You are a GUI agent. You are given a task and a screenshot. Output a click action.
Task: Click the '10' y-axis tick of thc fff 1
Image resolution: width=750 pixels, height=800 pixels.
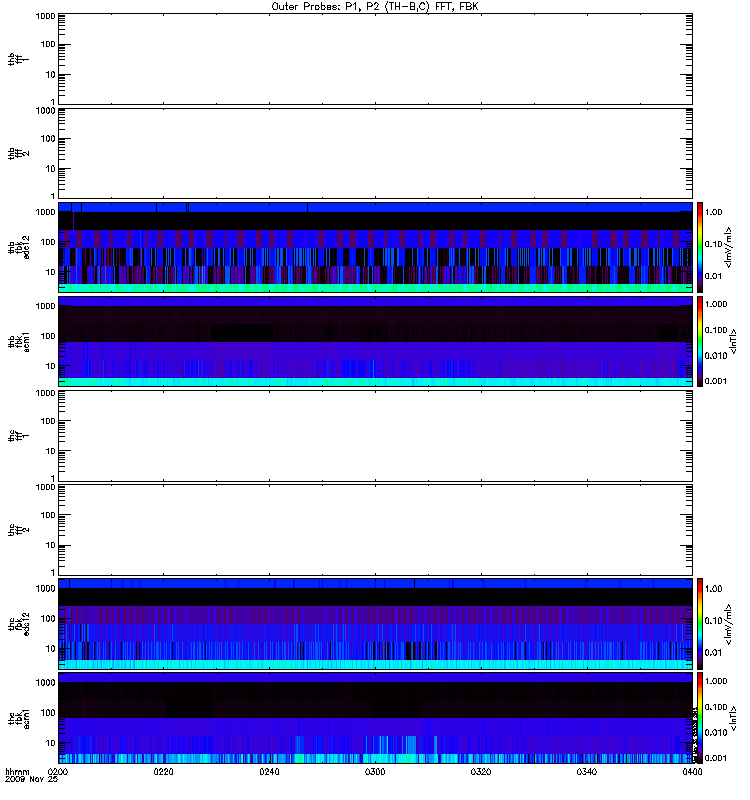(51, 452)
